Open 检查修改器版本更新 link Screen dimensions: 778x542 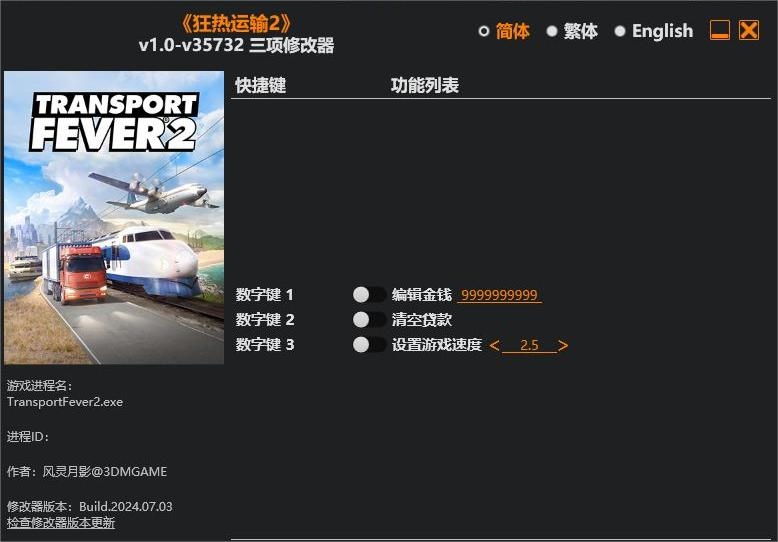click(61, 523)
